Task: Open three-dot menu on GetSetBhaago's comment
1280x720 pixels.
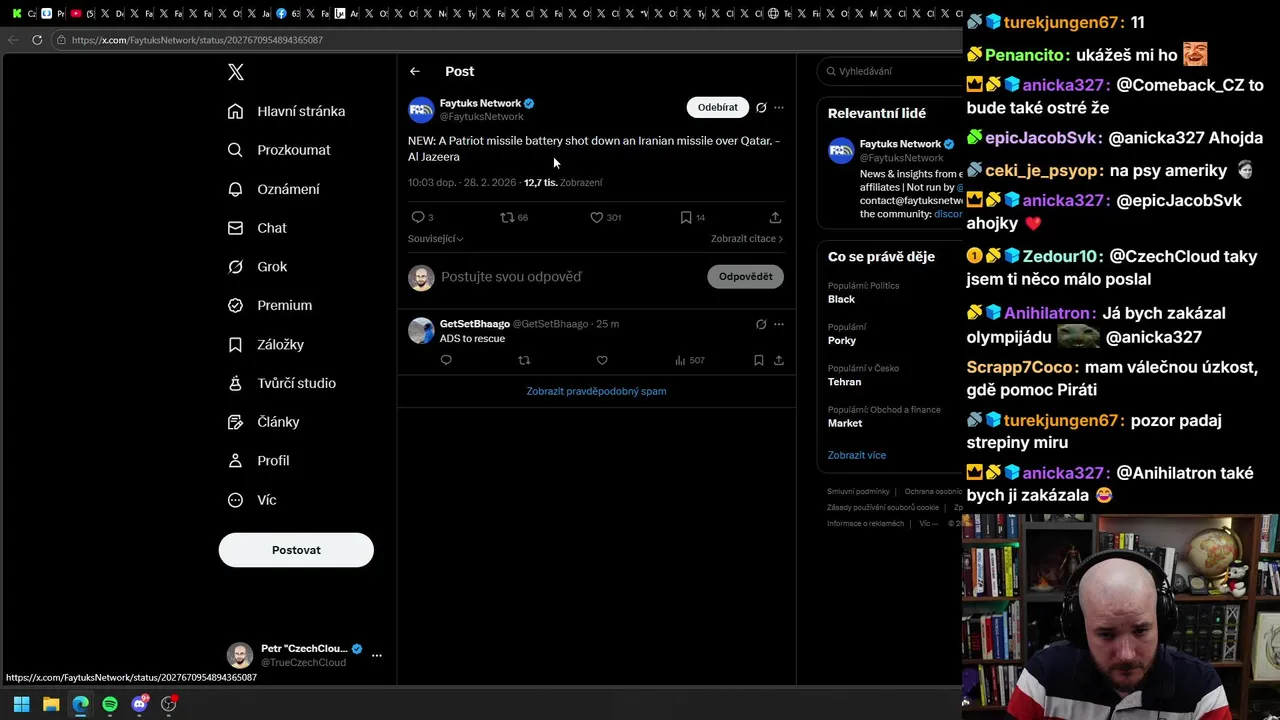Action: (779, 324)
